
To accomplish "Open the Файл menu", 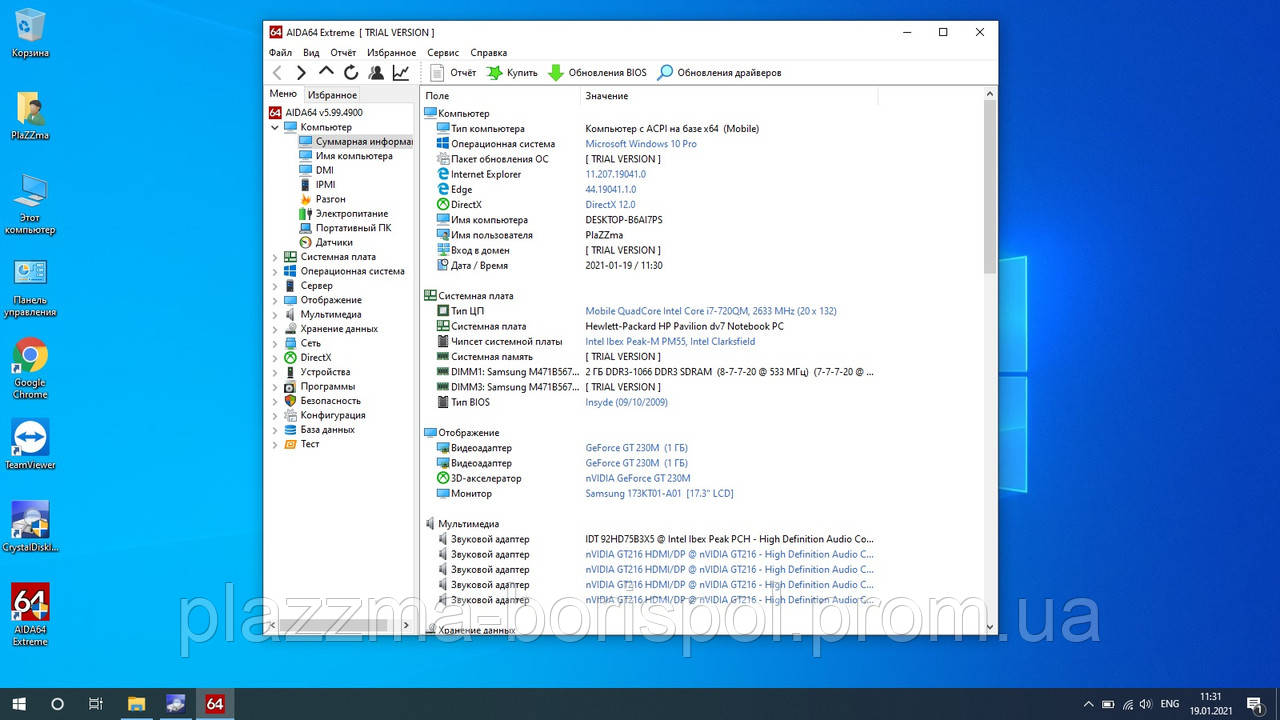I will coord(280,52).
